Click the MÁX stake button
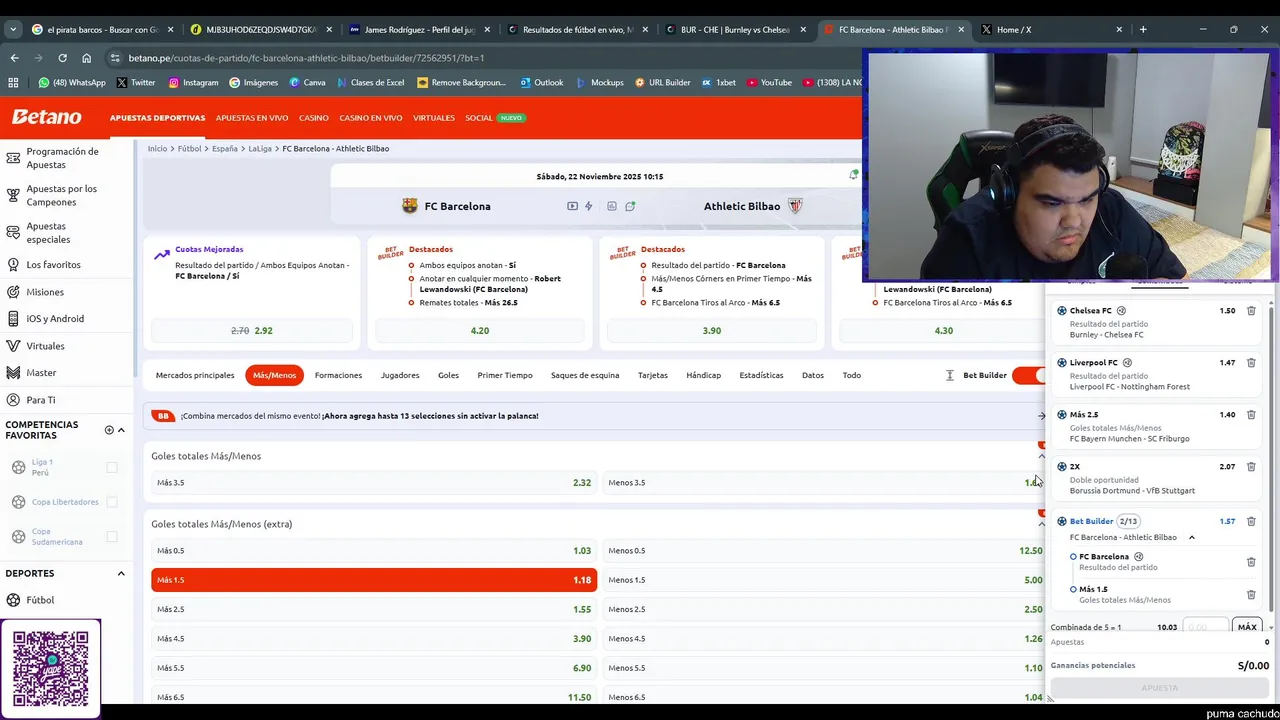This screenshot has width=1280, height=720. (1247, 627)
